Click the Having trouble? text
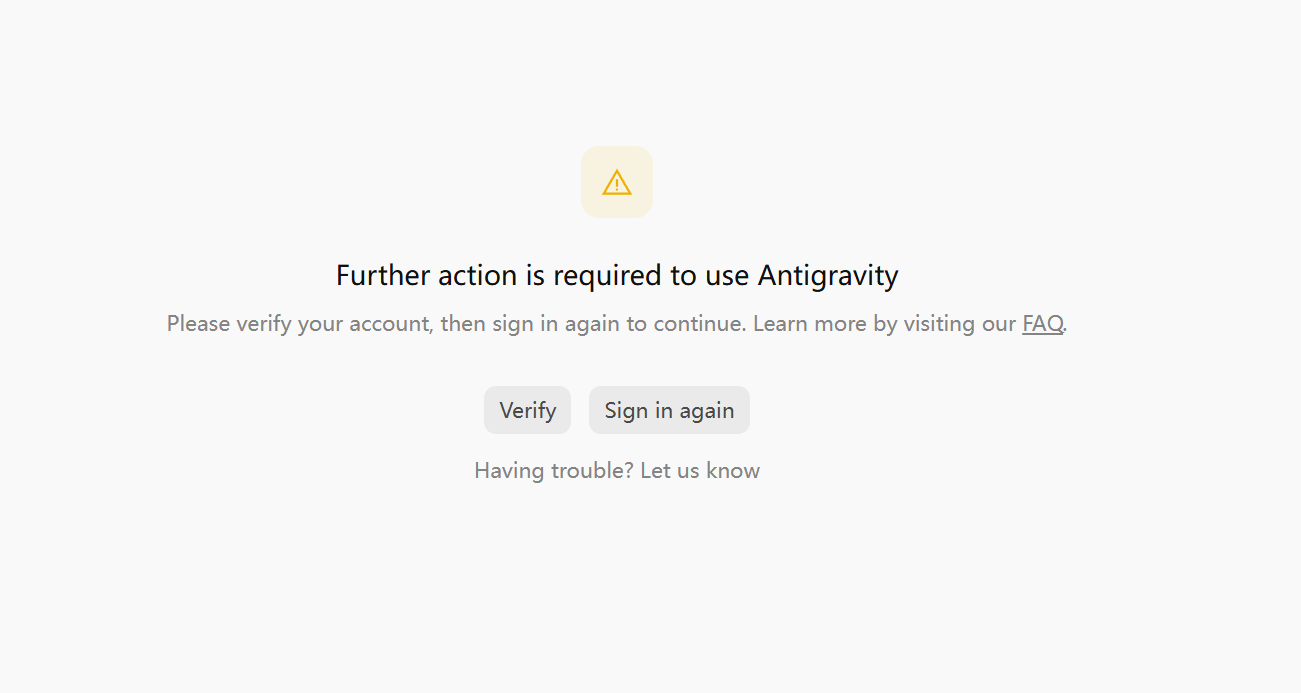 (554, 470)
